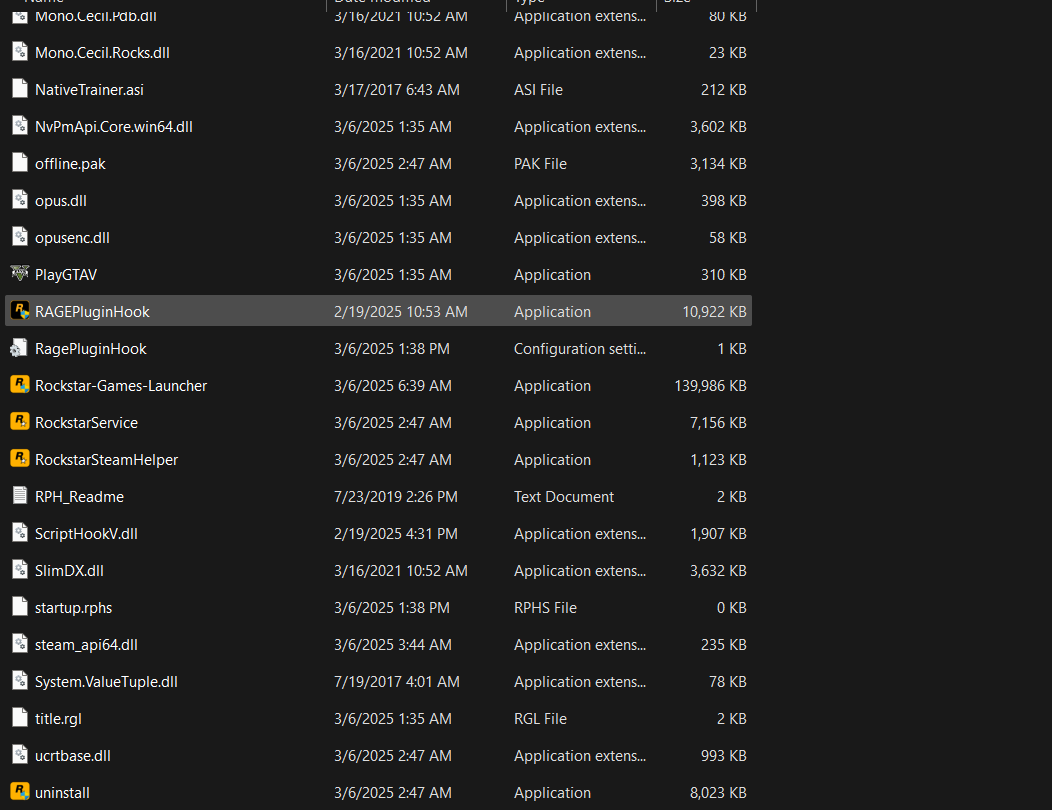Screen dimensions: 1052x810
Task: Click the System.ValueTuple.dll file icon
Action: click(x=20, y=681)
